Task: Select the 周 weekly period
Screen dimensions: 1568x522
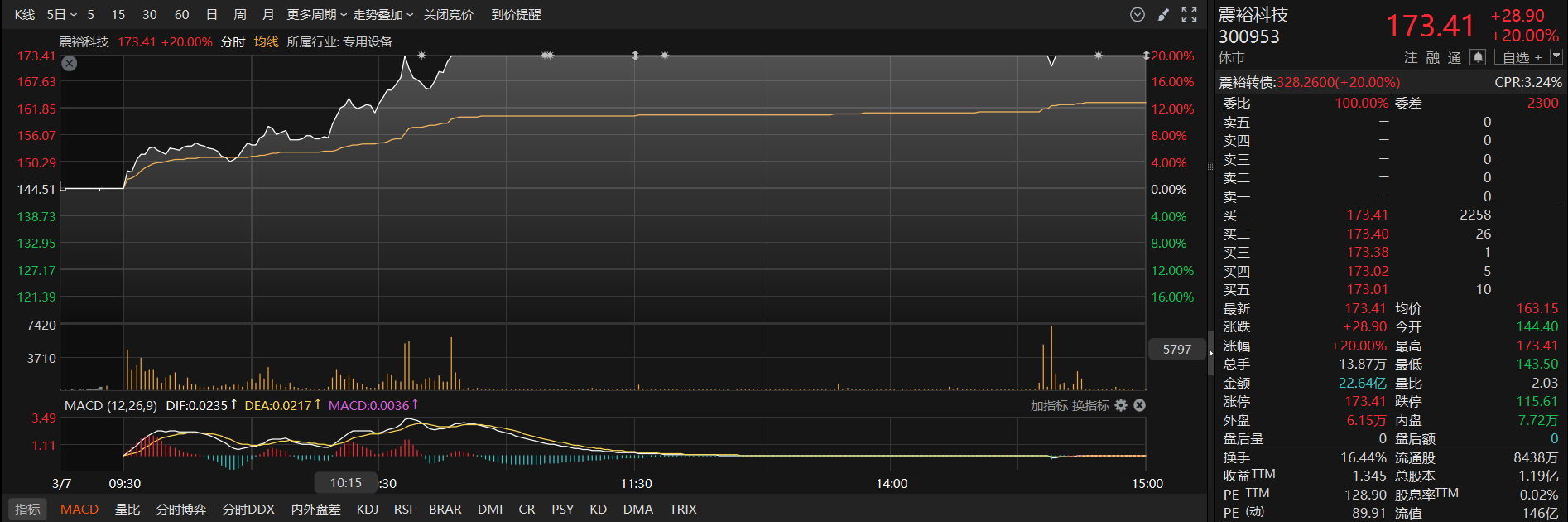Action: pyautogui.click(x=240, y=15)
